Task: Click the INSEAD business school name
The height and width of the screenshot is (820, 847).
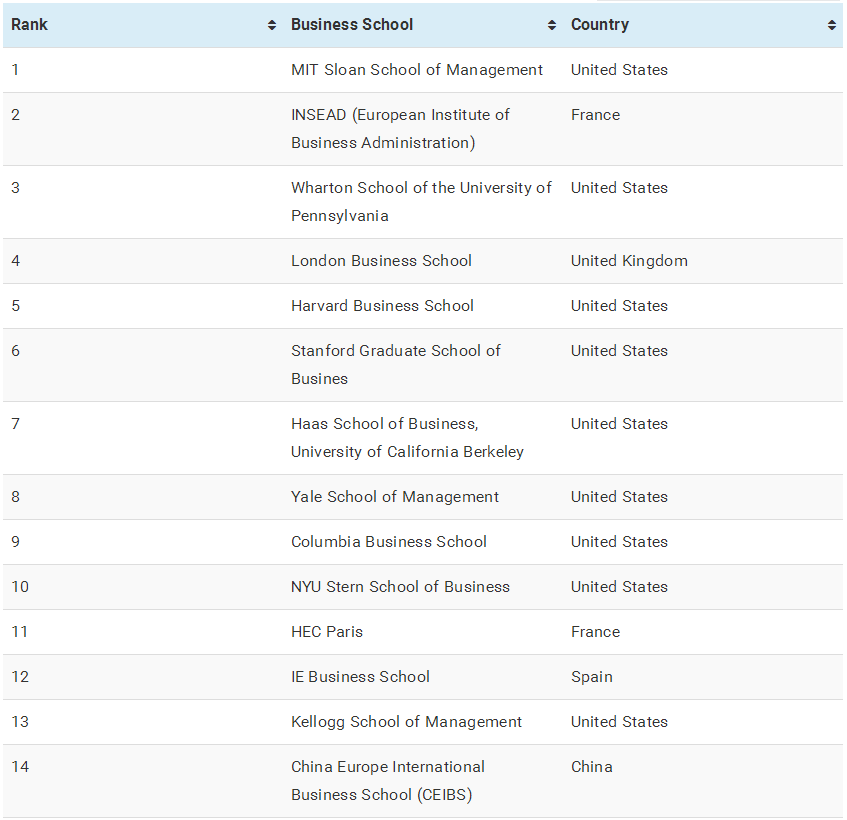Action: (x=400, y=129)
